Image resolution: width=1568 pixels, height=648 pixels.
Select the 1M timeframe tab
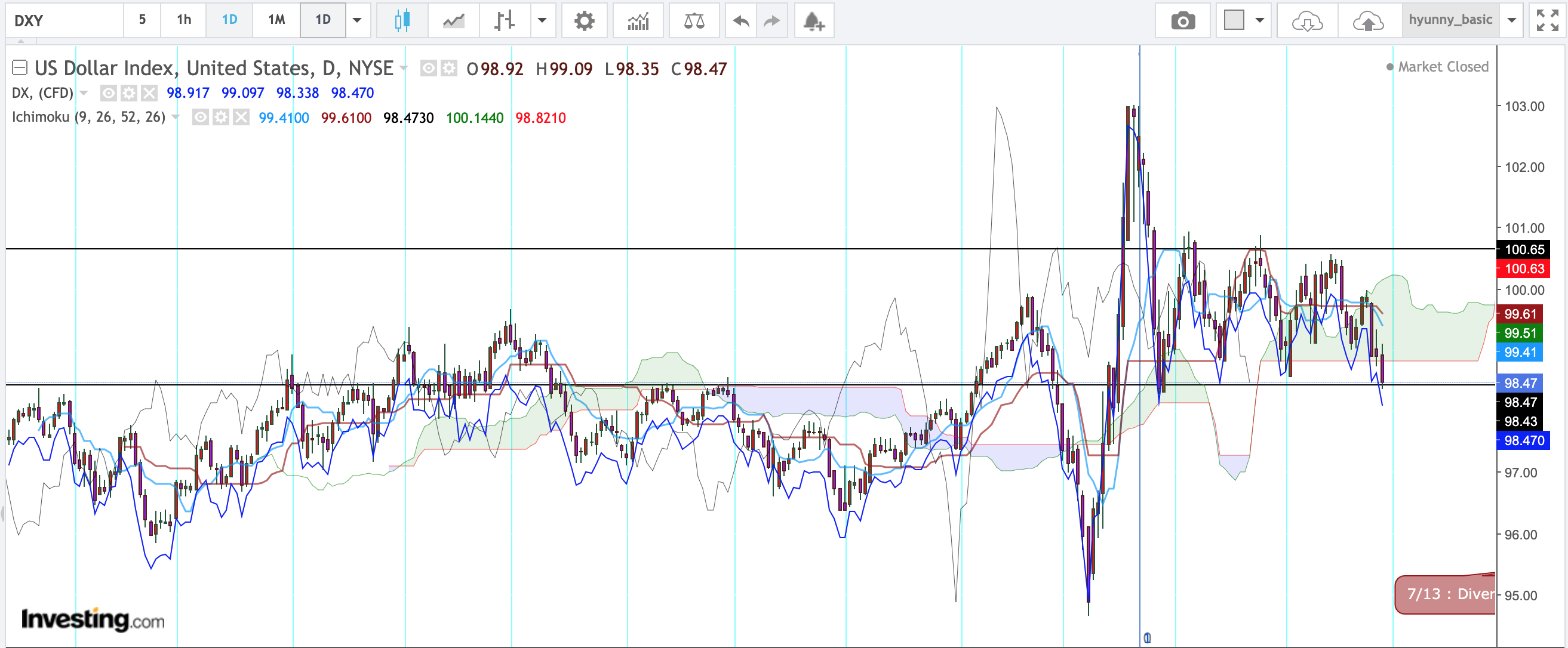pyautogui.click(x=276, y=20)
